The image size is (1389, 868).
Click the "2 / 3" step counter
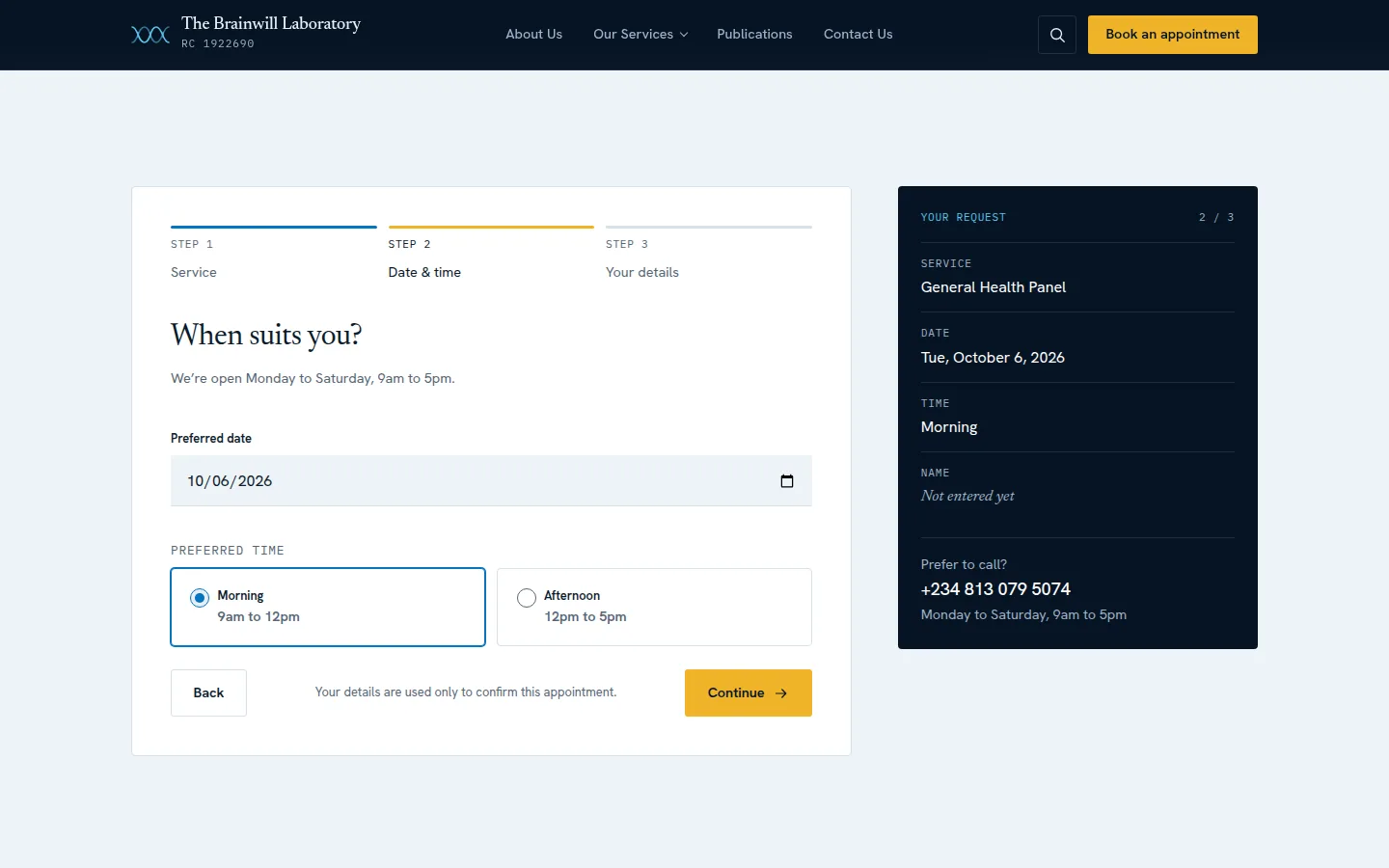1216,218
